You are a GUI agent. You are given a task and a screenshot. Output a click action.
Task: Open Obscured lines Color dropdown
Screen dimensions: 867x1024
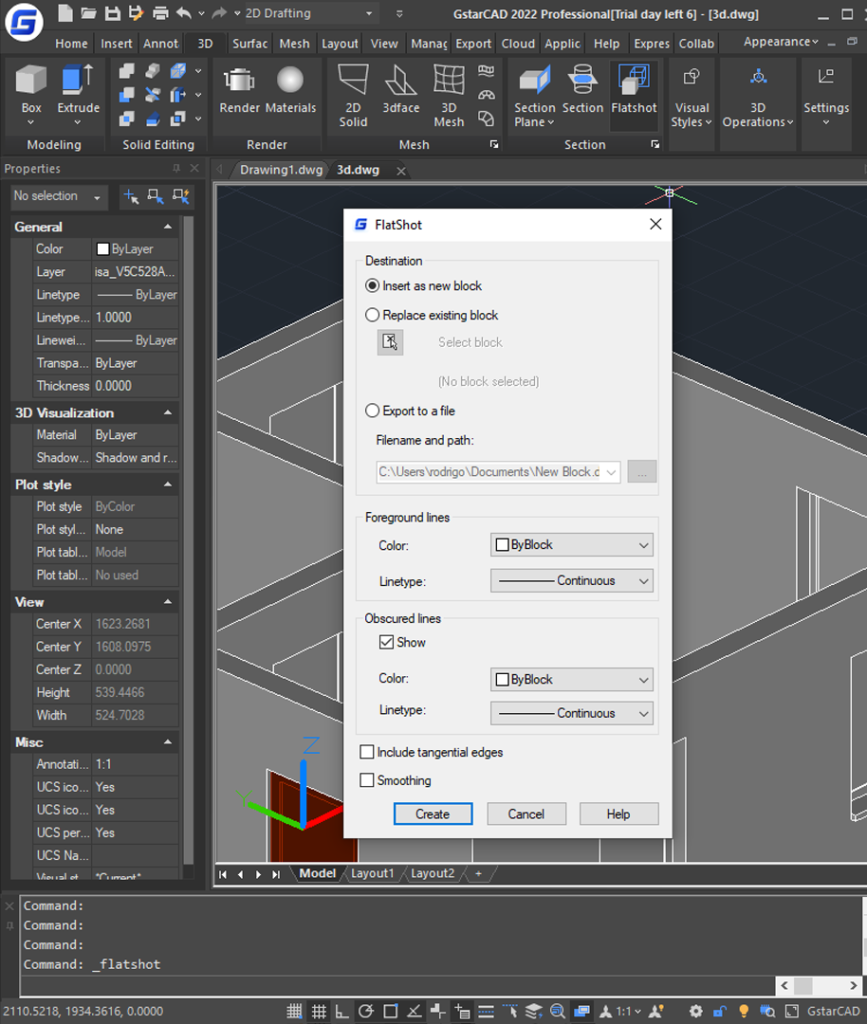click(571, 679)
